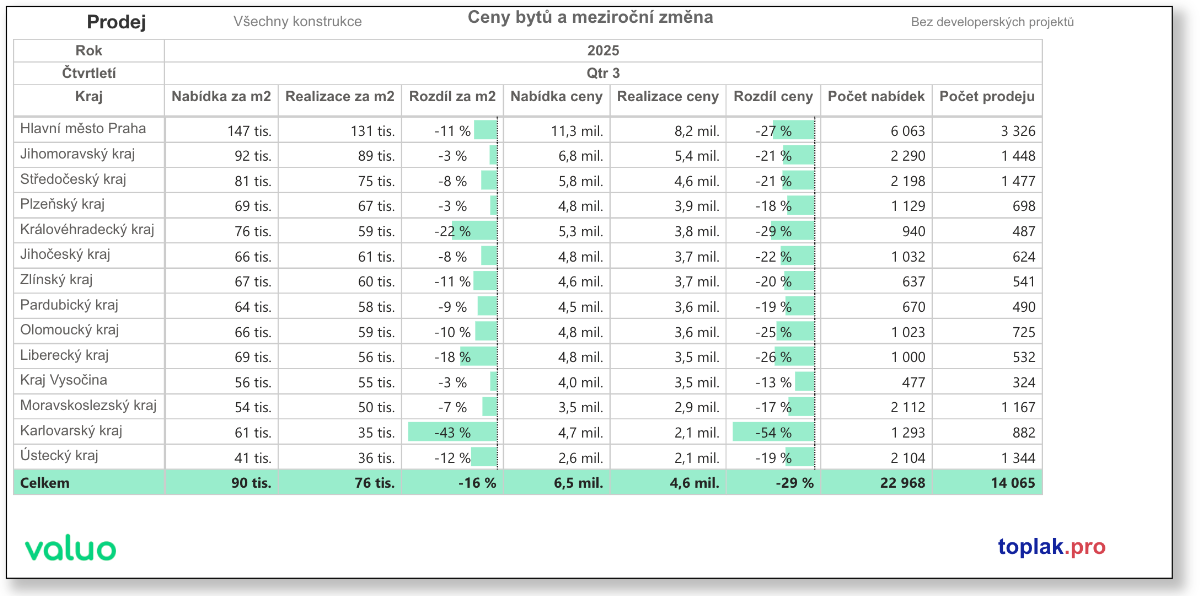The width and height of the screenshot is (1200, 596).
Task: Sort by the Nabídka za m2 column header
Action: point(221,97)
